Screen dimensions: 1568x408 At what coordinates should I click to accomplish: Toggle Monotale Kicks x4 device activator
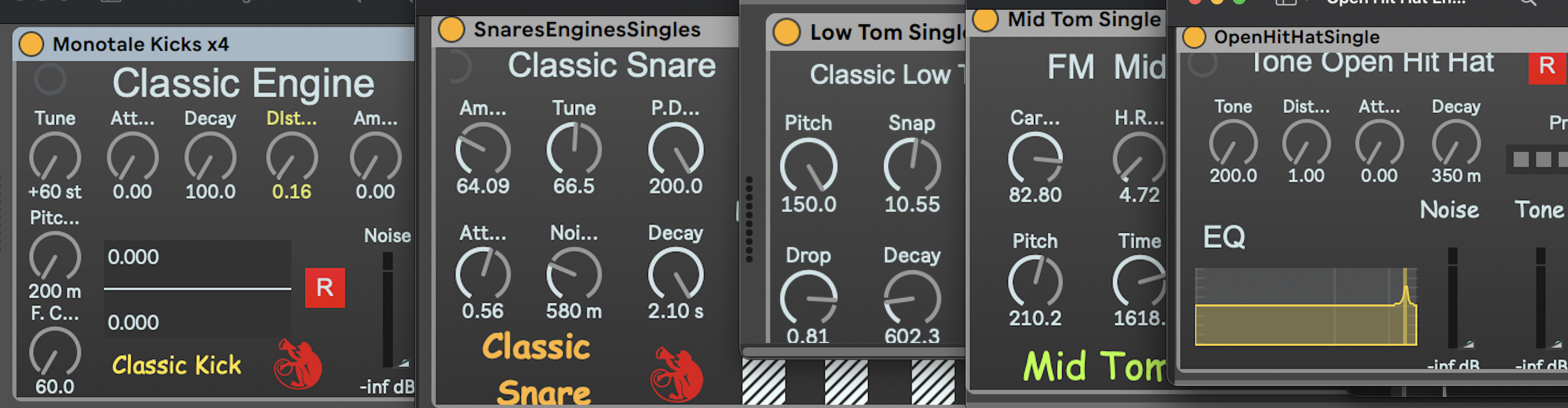point(31,45)
